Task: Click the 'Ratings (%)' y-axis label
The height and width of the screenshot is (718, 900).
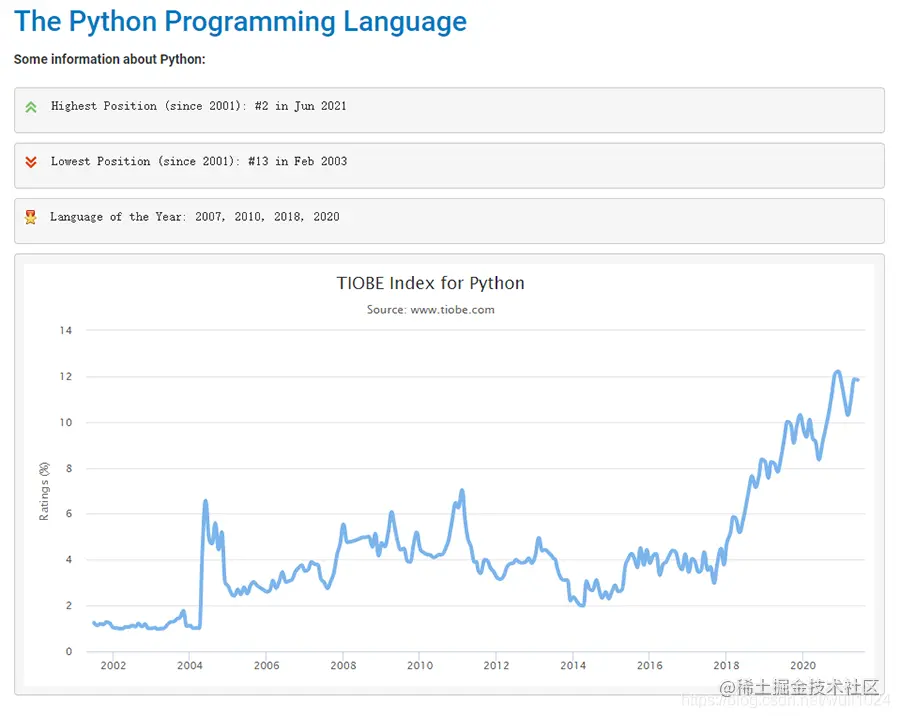Action: 44,491
